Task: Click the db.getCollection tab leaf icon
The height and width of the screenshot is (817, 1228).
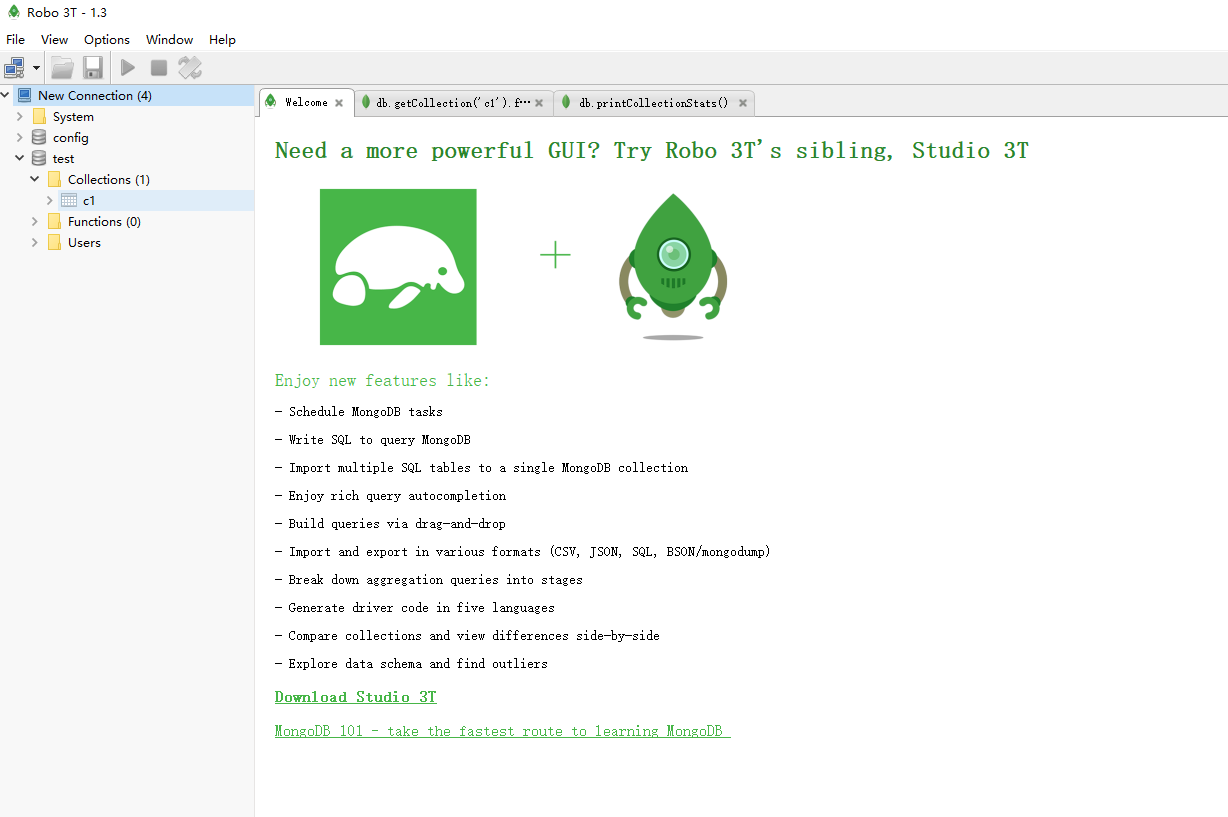Action: (367, 102)
